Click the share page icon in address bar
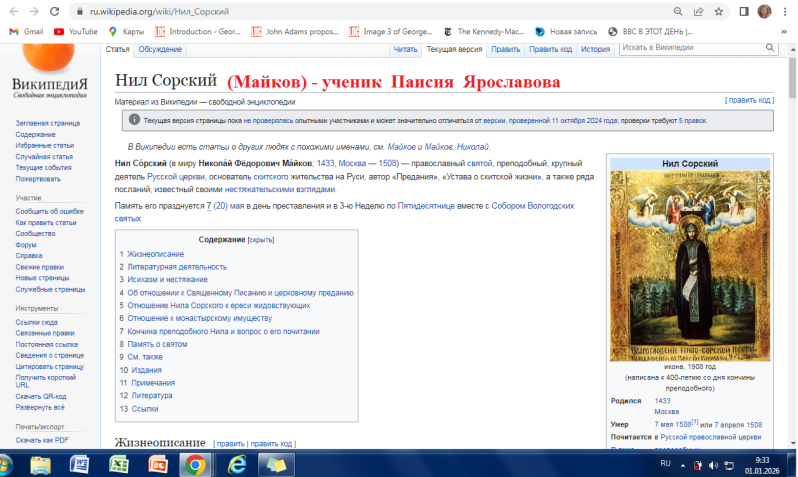 click(698, 11)
